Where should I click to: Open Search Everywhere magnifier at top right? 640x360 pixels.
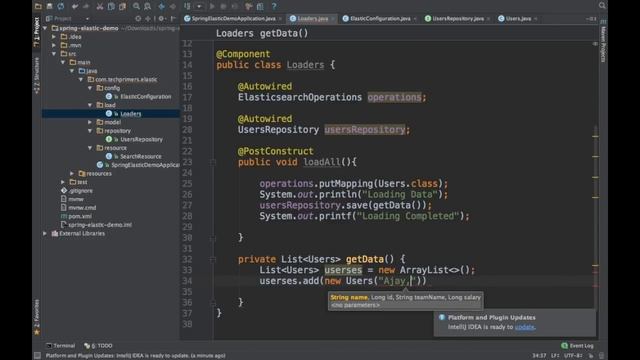click(x=602, y=5)
